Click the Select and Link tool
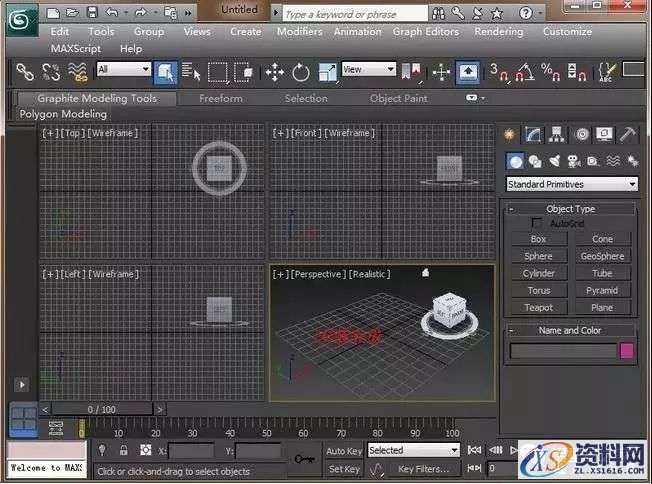The image size is (652, 484). [25, 72]
